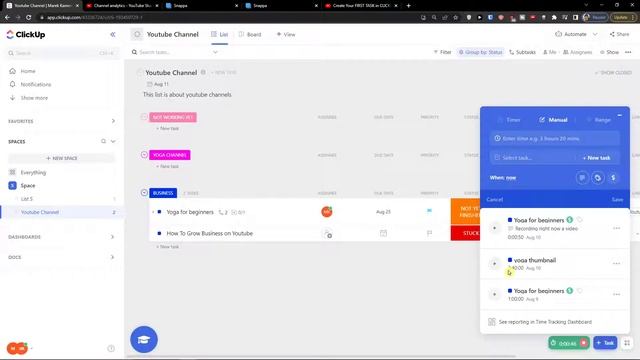This screenshot has width=640, height=360.
Task: Open the Yoga for beginners task in list
Action: point(190,212)
